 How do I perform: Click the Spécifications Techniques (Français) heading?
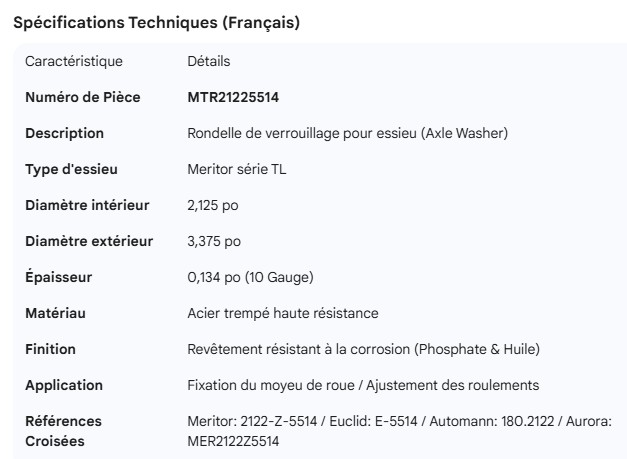pos(156,23)
